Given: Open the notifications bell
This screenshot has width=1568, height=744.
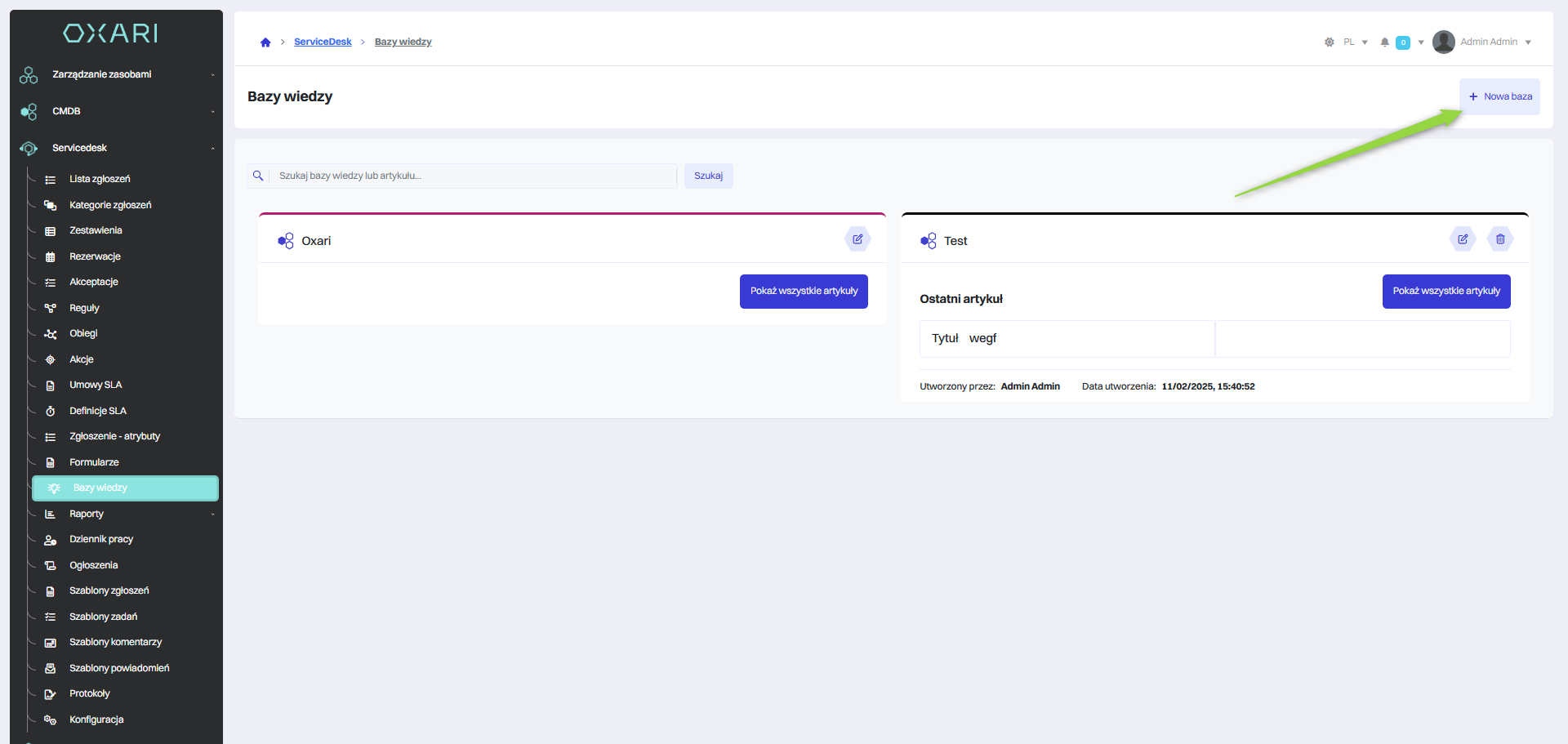Looking at the screenshot, I should (1384, 42).
